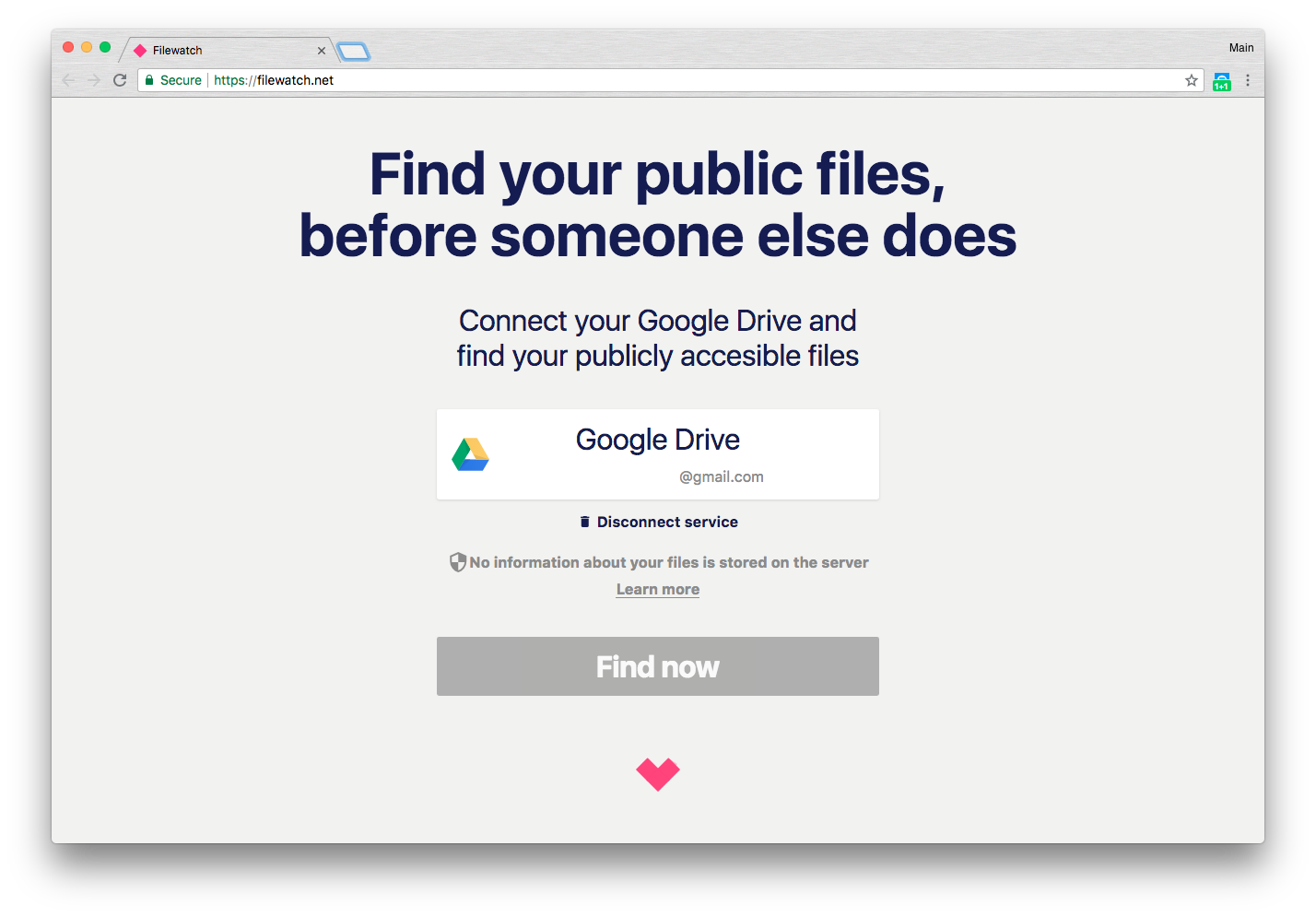Click the yellow window minimize button
The height and width of the screenshot is (917, 1316).
pos(87,47)
